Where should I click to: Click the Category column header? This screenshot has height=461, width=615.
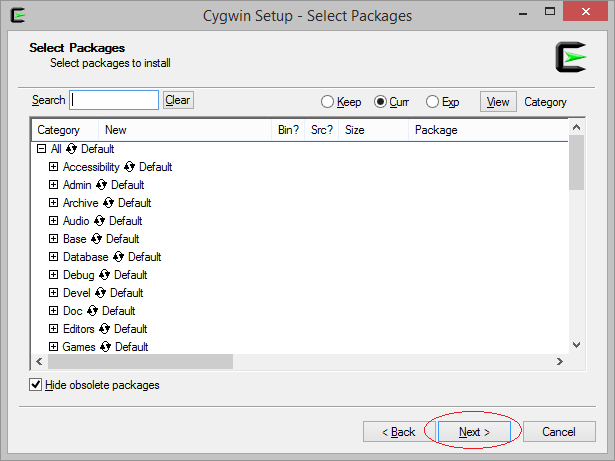(65, 130)
